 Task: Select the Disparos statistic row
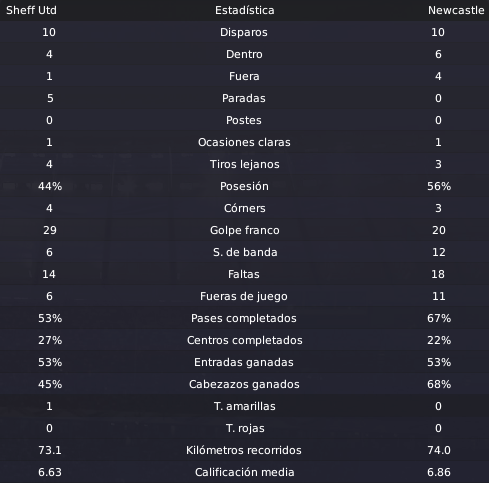point(244,32)
